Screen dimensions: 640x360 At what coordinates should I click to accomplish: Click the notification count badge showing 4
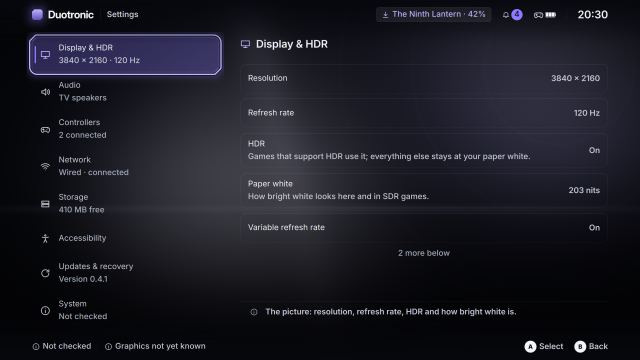[x=517, y=14]
